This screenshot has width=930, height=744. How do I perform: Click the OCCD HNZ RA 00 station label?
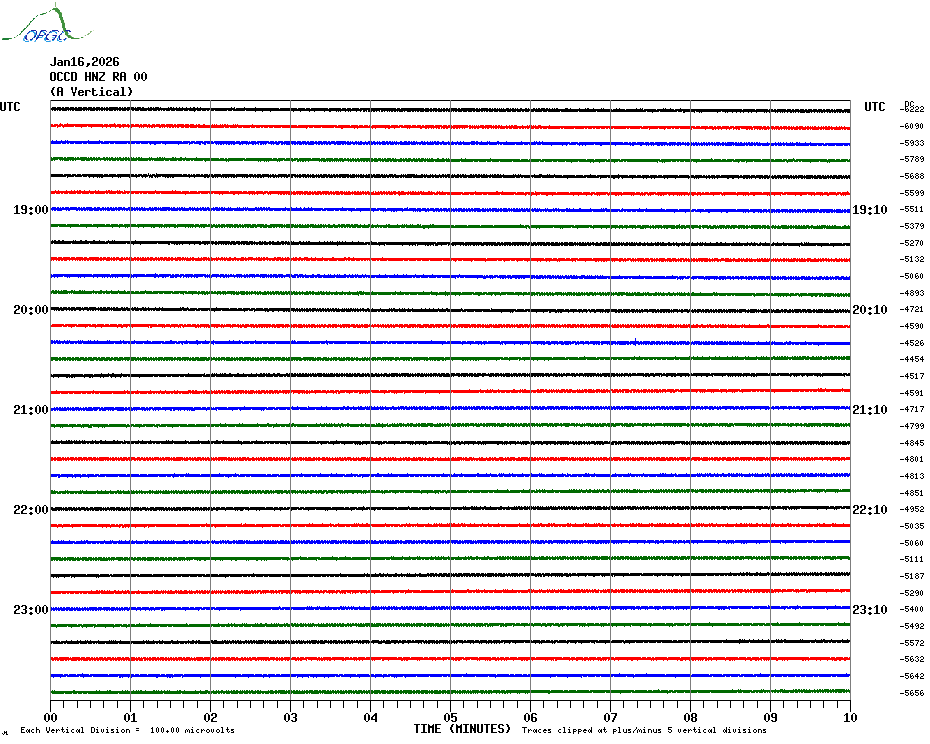pos(98,77)
